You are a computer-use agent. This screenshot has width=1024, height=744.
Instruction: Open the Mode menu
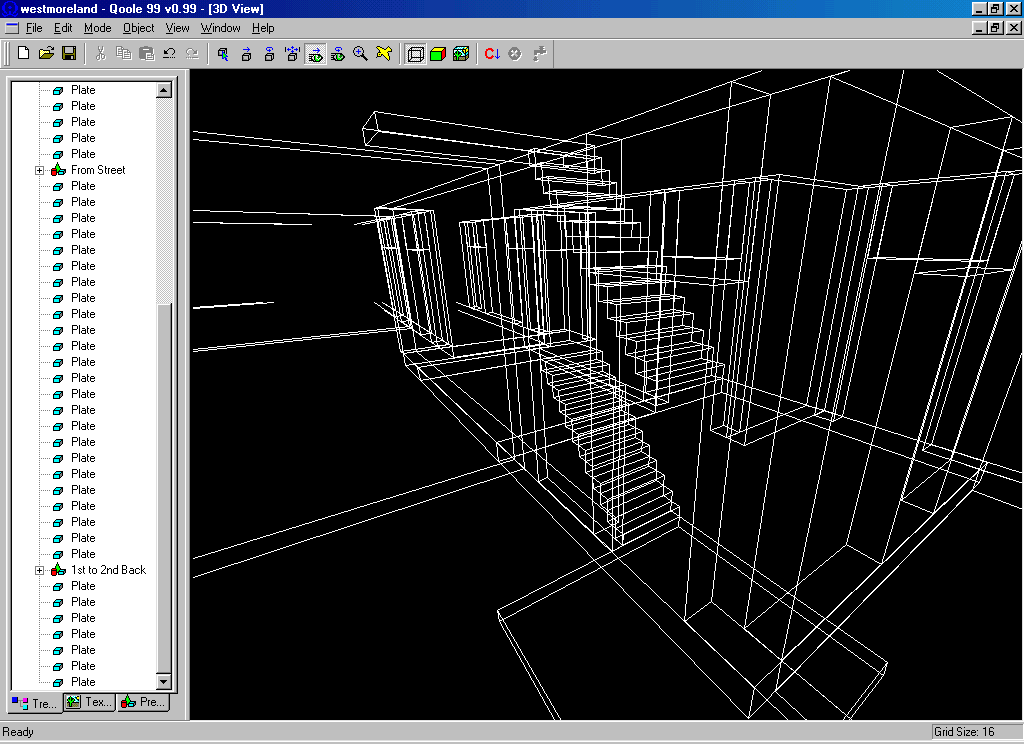coord(98,28)
